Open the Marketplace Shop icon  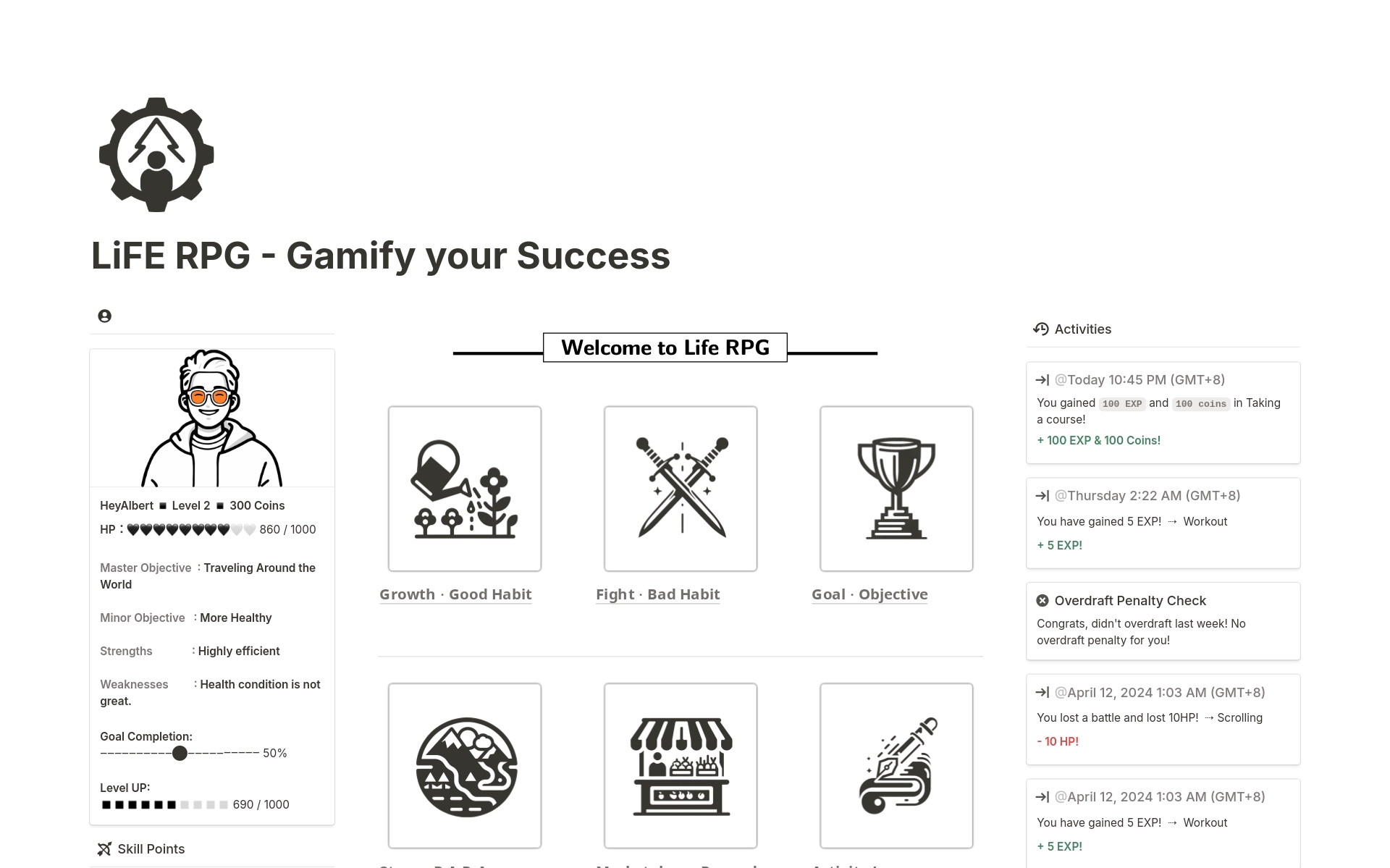(x=681, y=762)
